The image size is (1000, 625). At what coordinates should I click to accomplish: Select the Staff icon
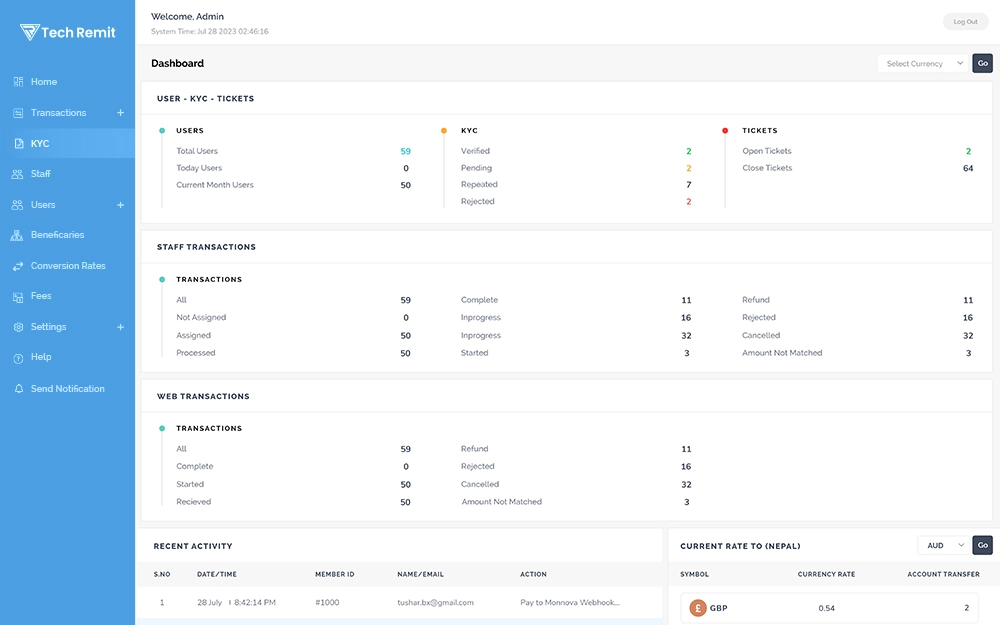[17, 173]
